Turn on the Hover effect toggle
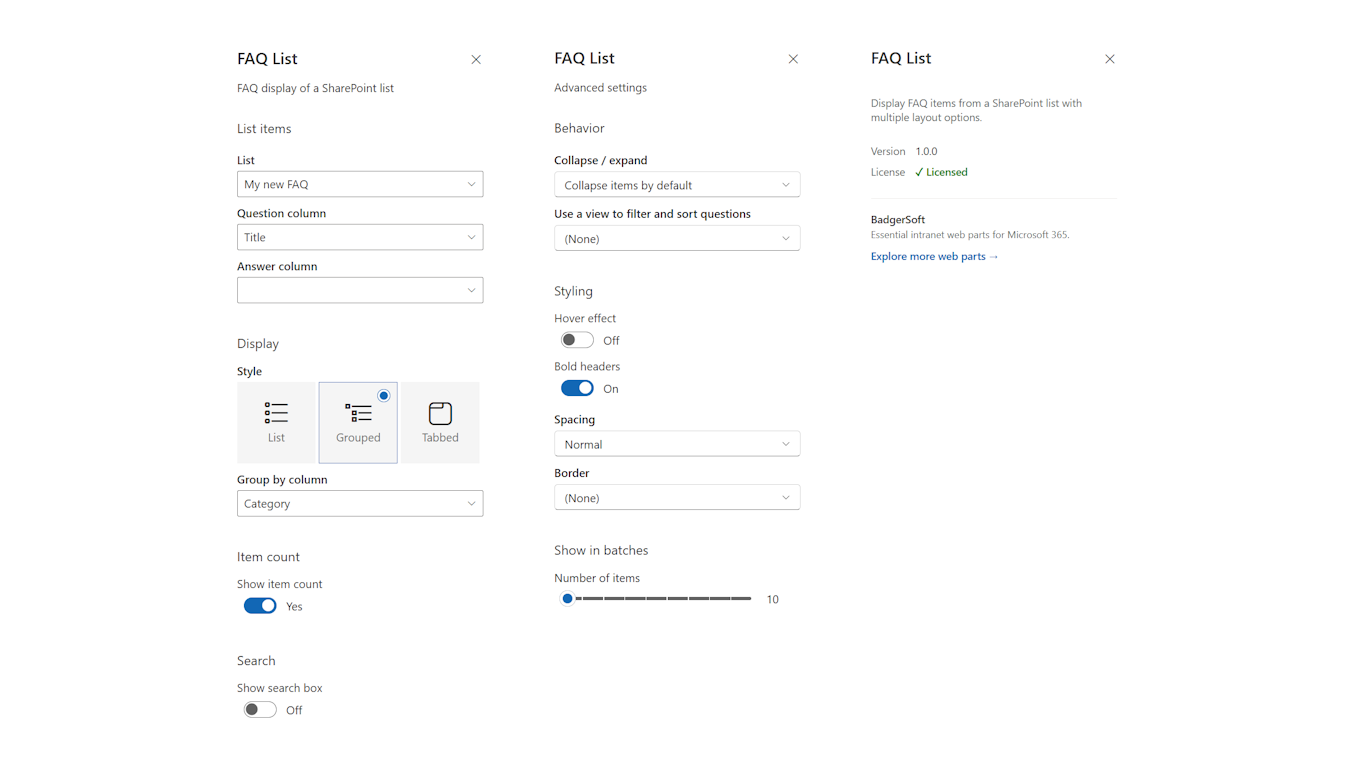The height and width of the screenshot is (768, 1366). tap(577, 340)
